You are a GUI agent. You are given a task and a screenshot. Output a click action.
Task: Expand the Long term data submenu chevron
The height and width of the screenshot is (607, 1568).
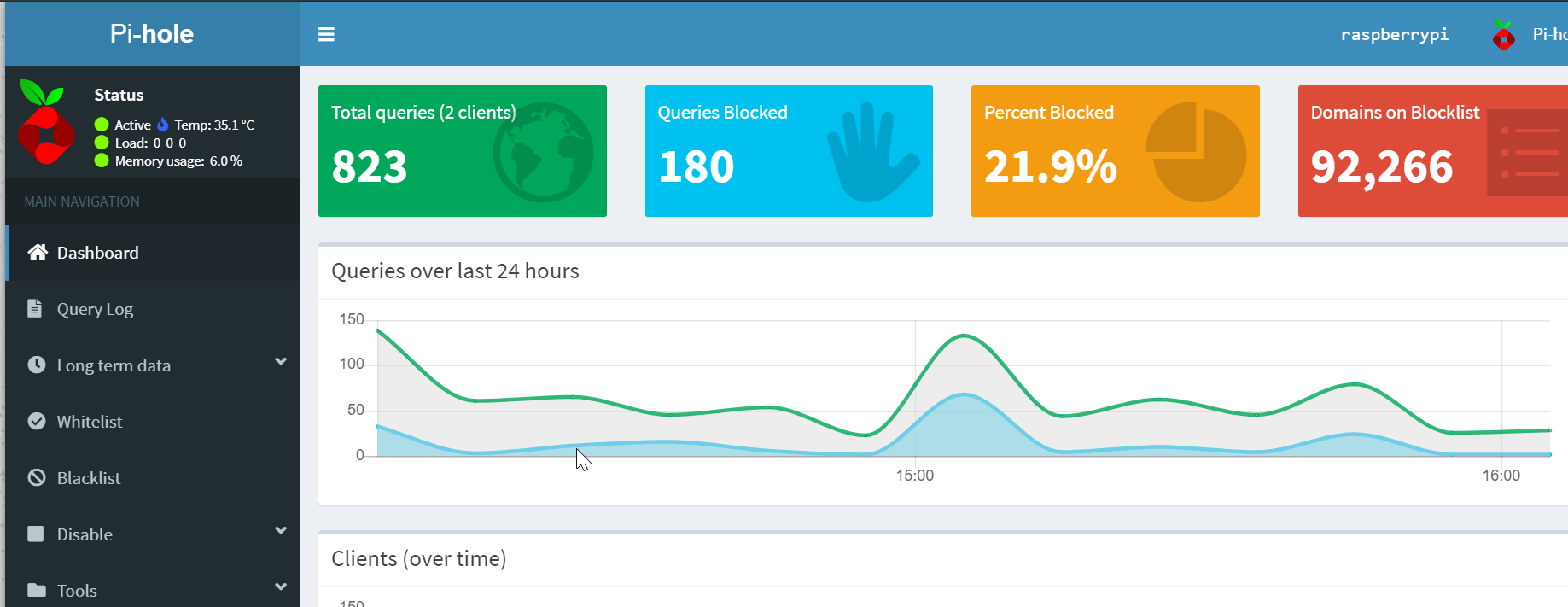tap(280, 362)
